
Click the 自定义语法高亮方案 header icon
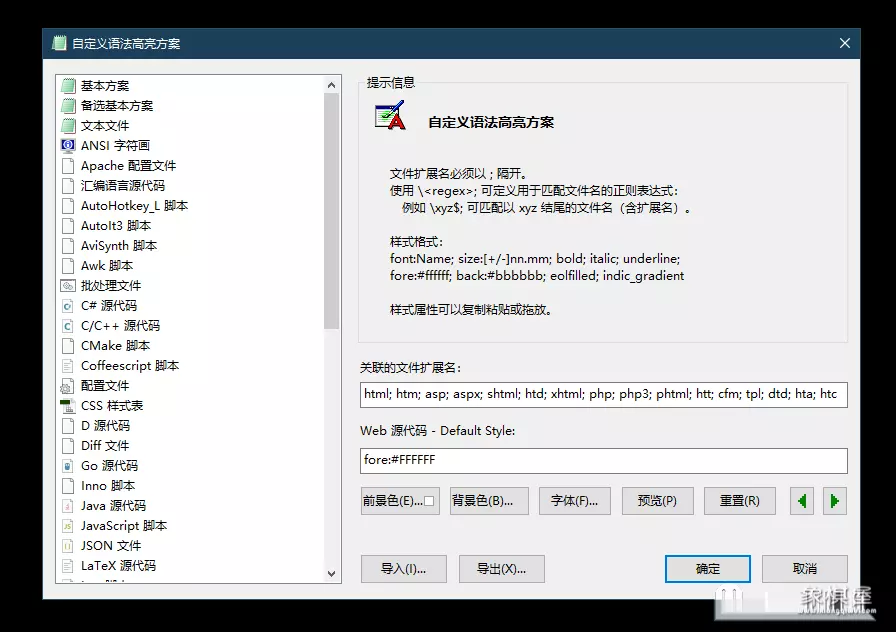(390, 115)
